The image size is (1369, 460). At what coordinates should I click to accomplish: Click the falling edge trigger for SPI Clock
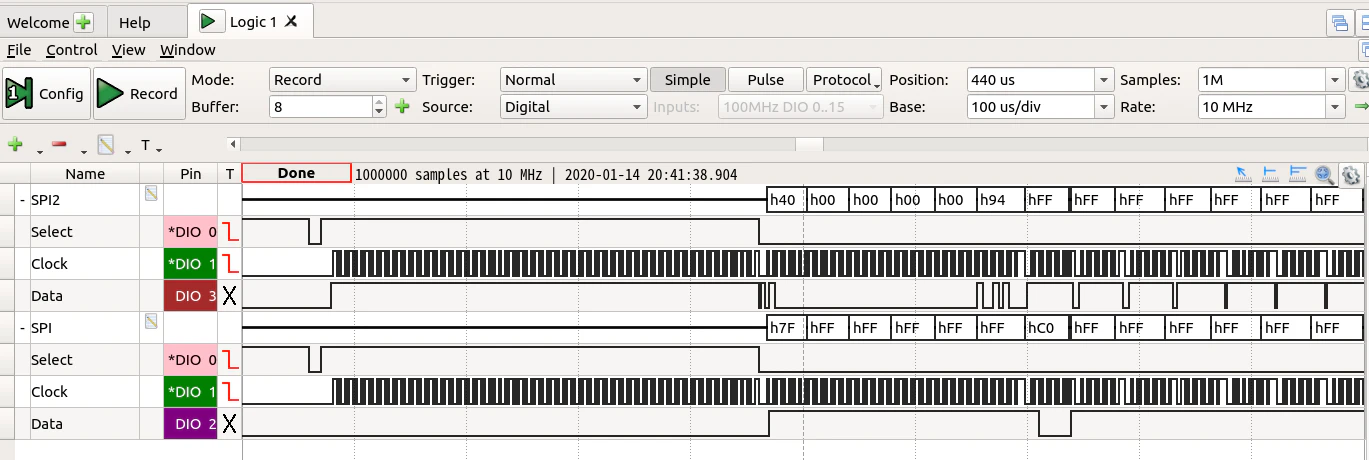[x=230, y=392]
